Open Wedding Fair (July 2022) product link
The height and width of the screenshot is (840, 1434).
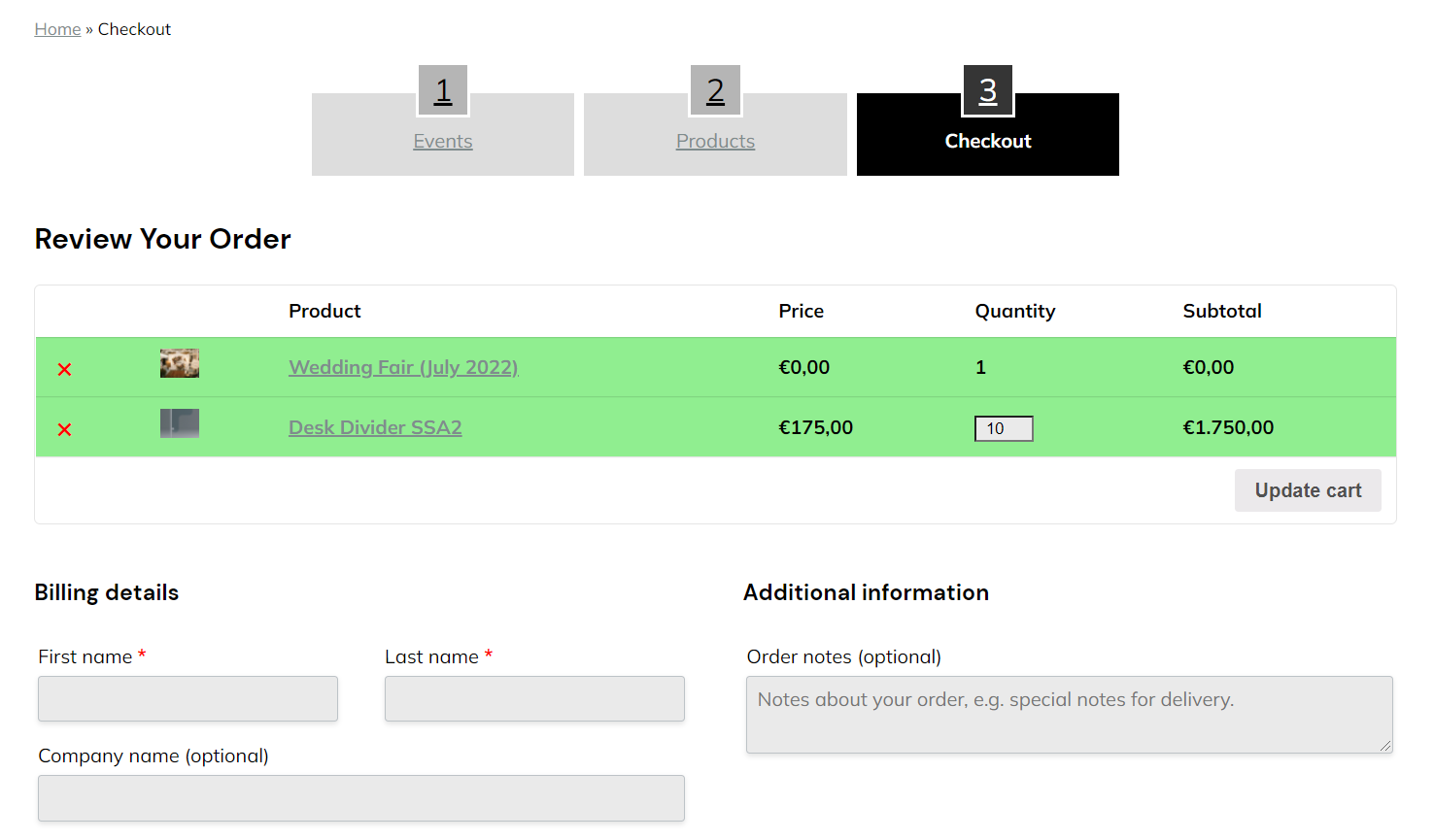(403, 367)
